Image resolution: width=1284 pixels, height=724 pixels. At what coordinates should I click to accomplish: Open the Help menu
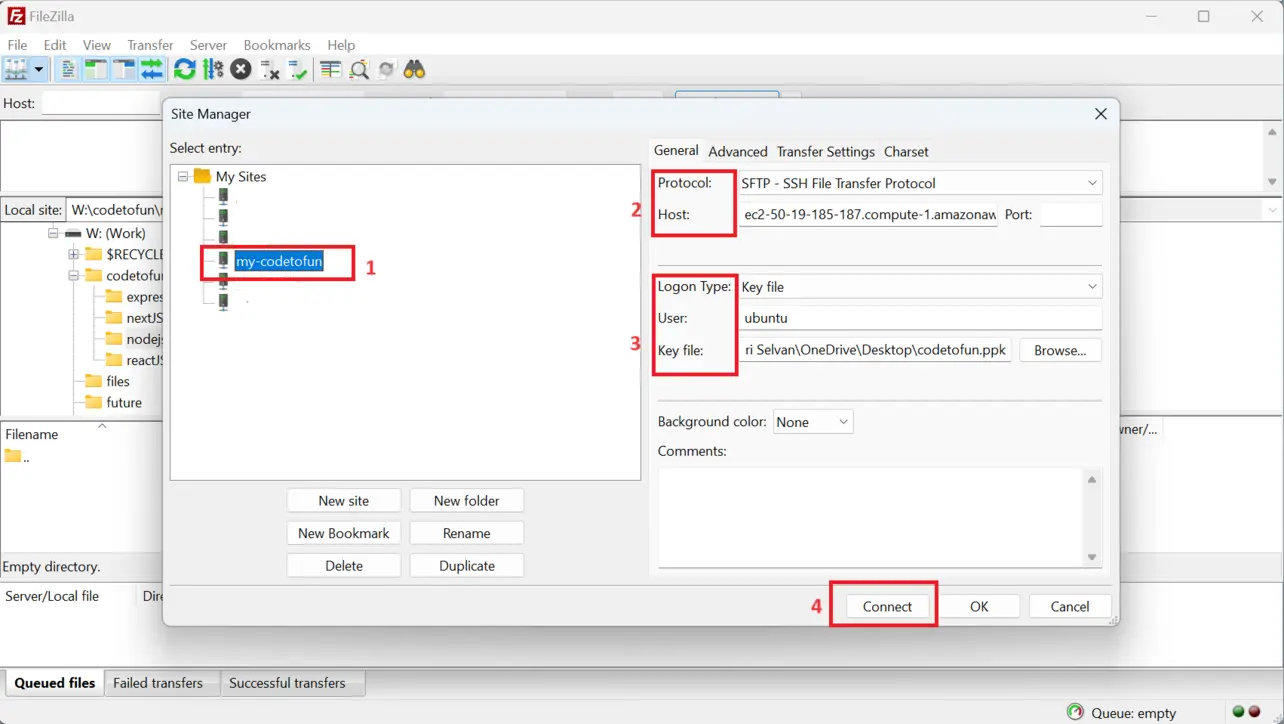click(x=341, y=45)
